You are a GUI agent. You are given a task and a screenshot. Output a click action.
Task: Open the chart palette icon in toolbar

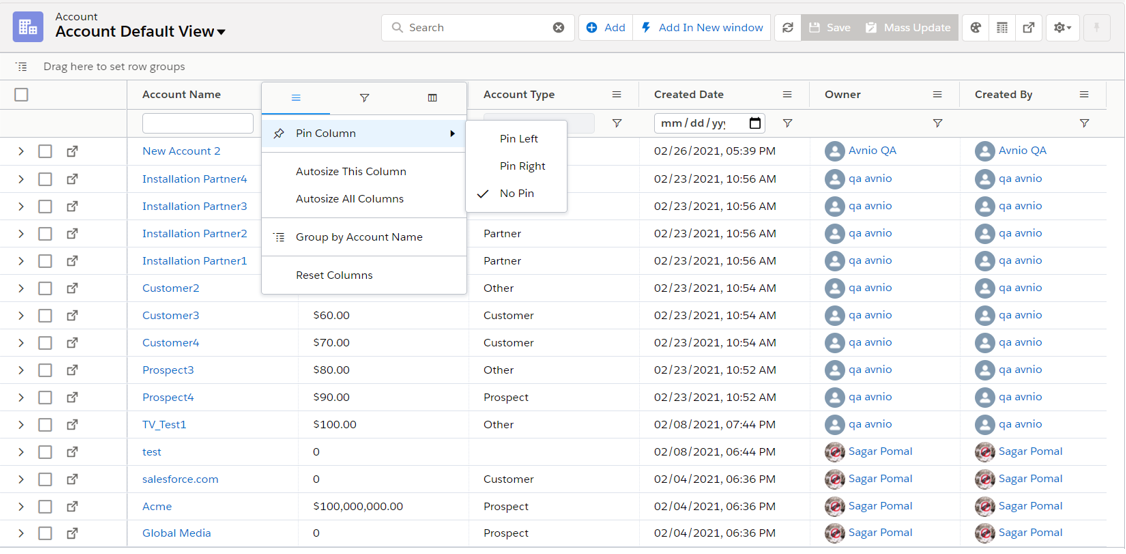(976, 28)
